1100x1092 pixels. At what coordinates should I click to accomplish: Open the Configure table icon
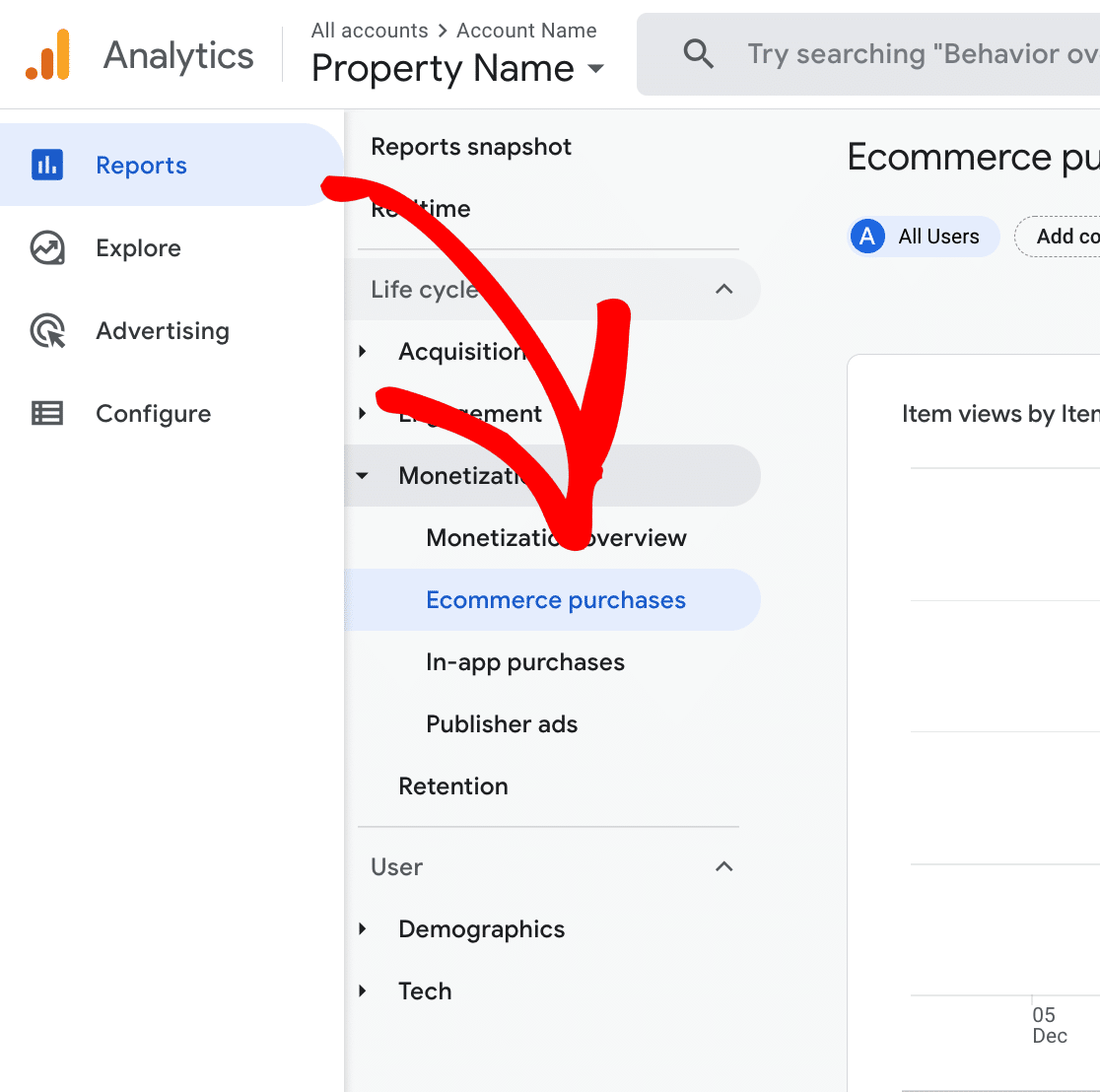click(x=47, y=414)
